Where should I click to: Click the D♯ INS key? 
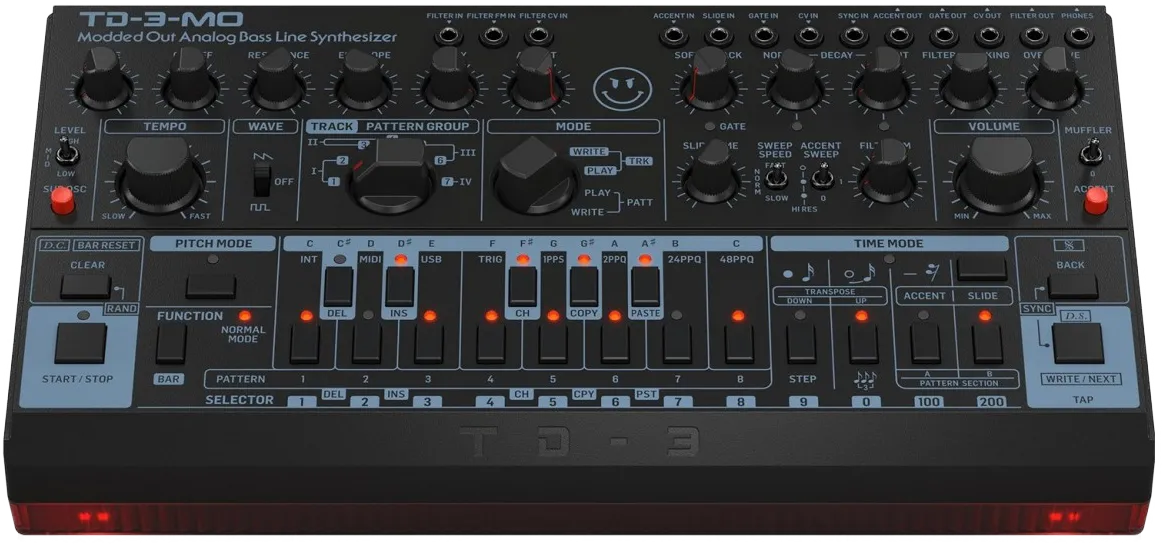click(399, 287)
